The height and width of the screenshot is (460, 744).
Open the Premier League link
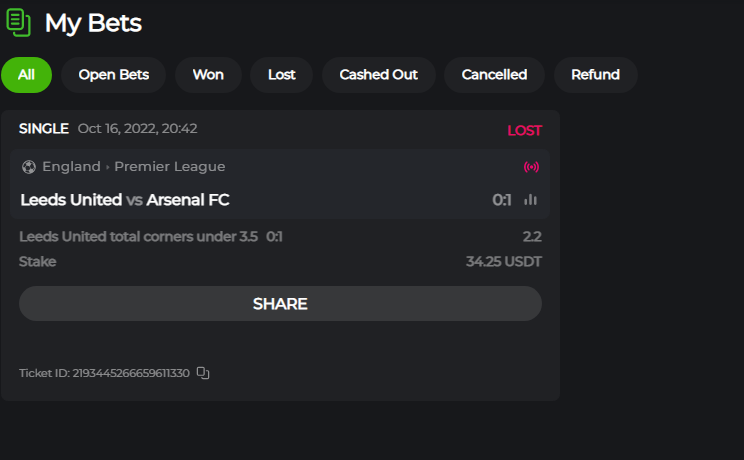click(x=170, y=167)
